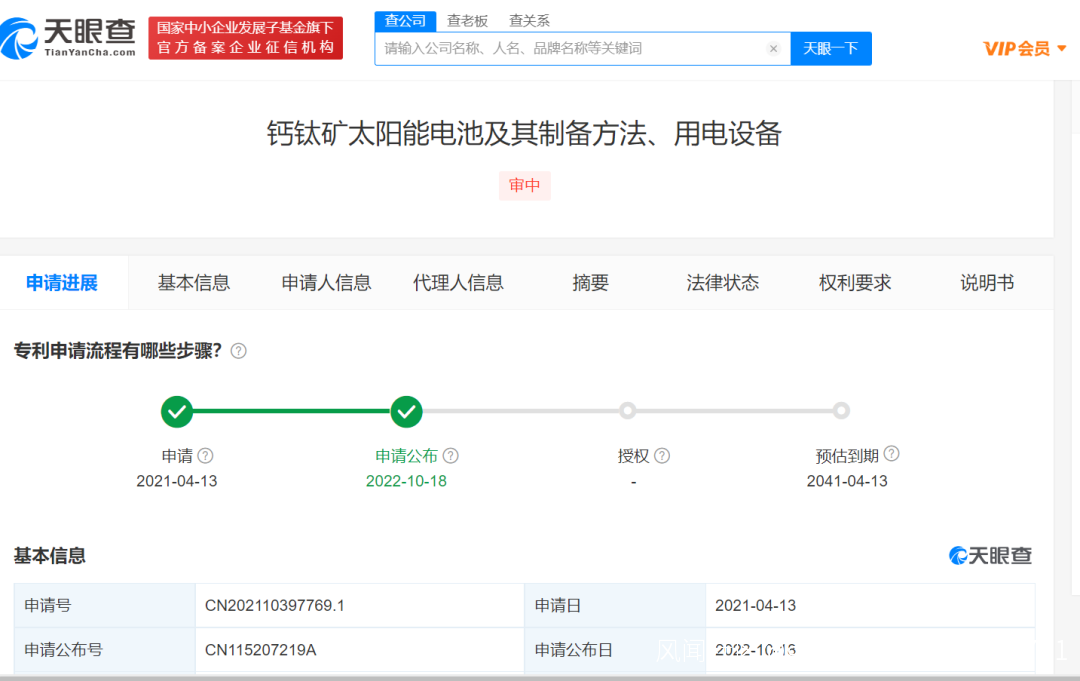The image size is (1080, 681).
Task: Click the TianYanCha logo
Action: click(x=70, y=38)
